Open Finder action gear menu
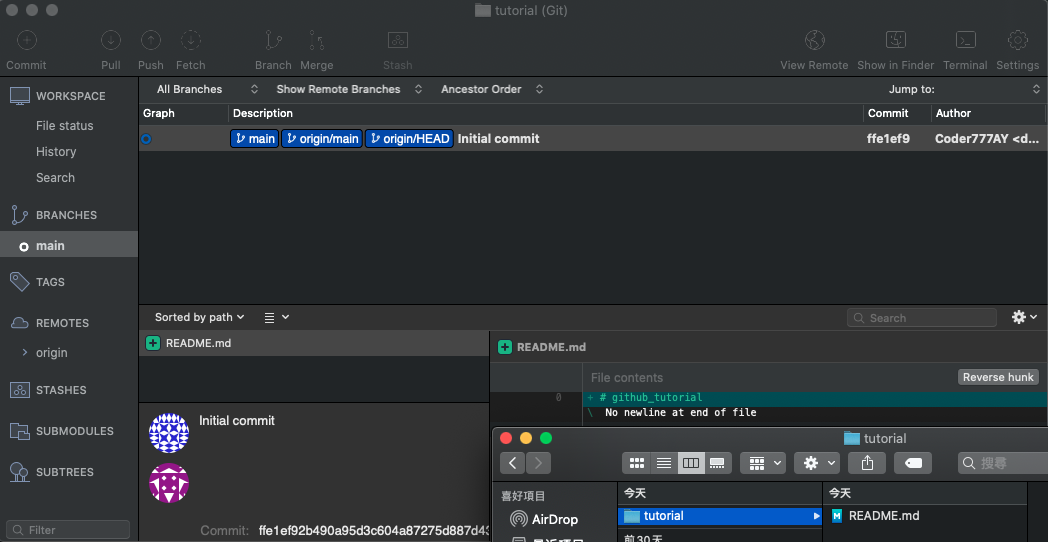1048x542 pixels. tap(817, 462)
